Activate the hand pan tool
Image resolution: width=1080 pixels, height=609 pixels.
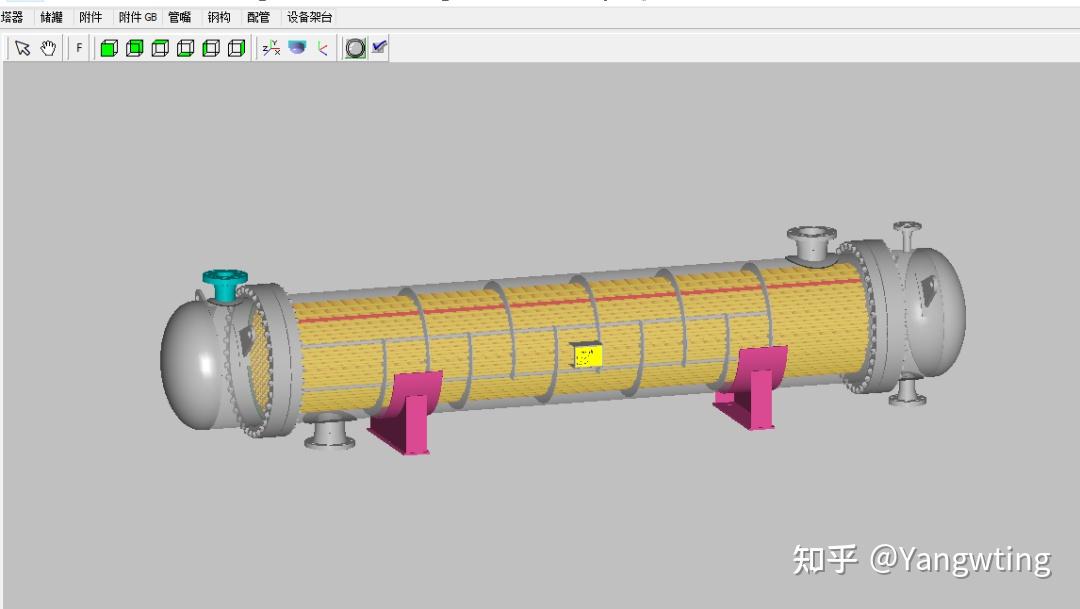coord(48,46)
